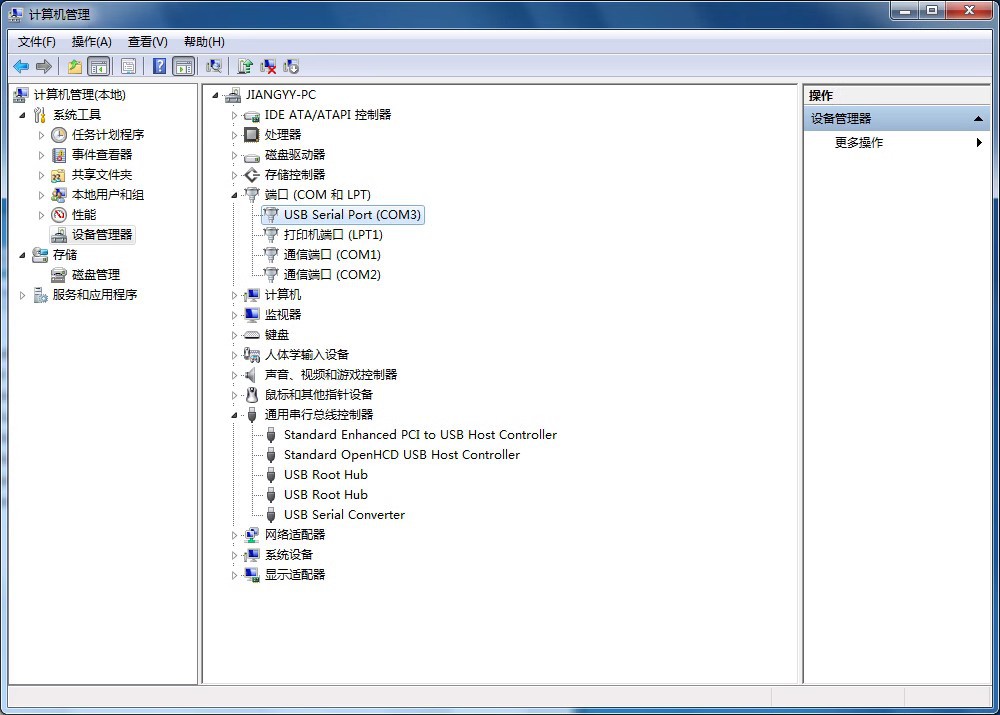
Task: Select the 磁盘驱动器 category
Action: pos(295,154)
